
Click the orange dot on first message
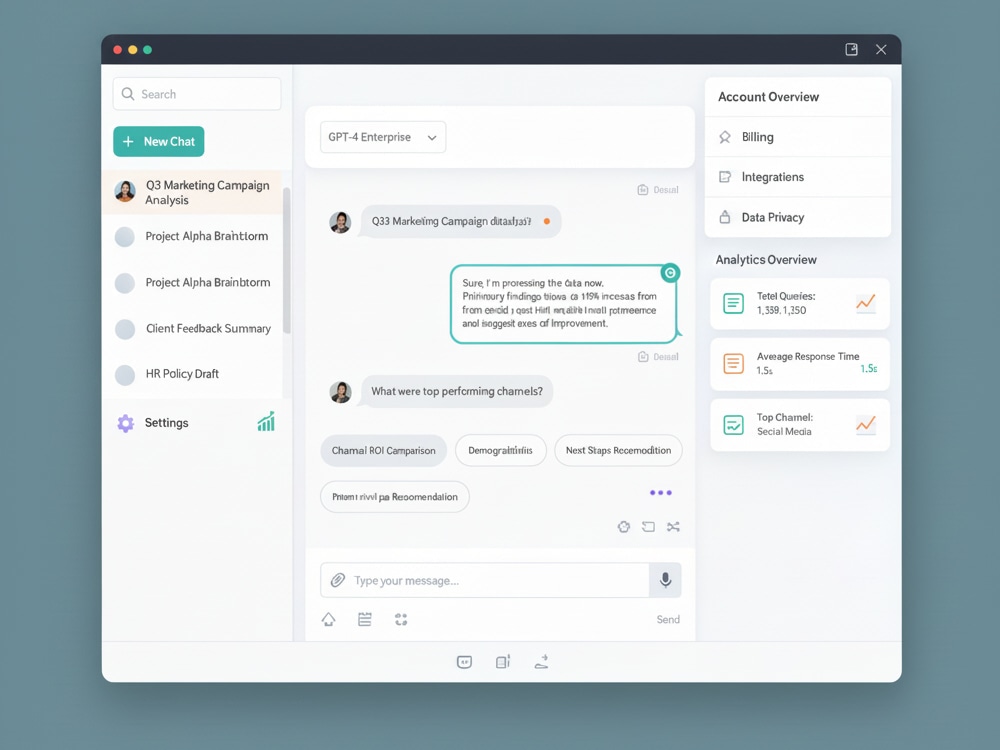[x=547, y=221]
